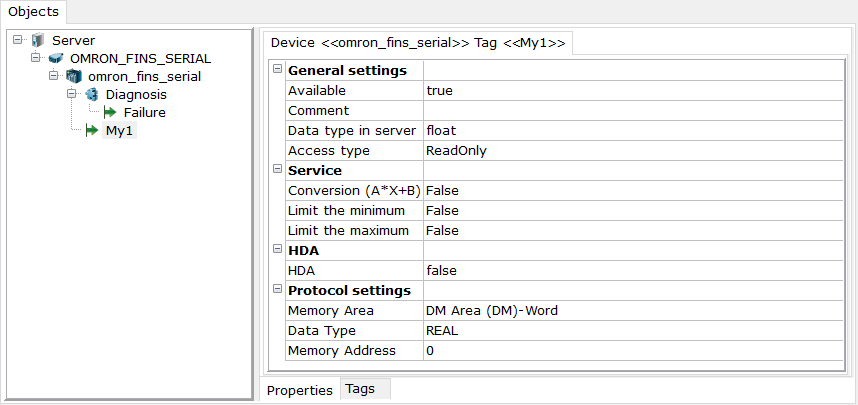This screenshot has width=858, height=405.
Task: Collapse the omron_fins_serial device node
Action: 54,76
